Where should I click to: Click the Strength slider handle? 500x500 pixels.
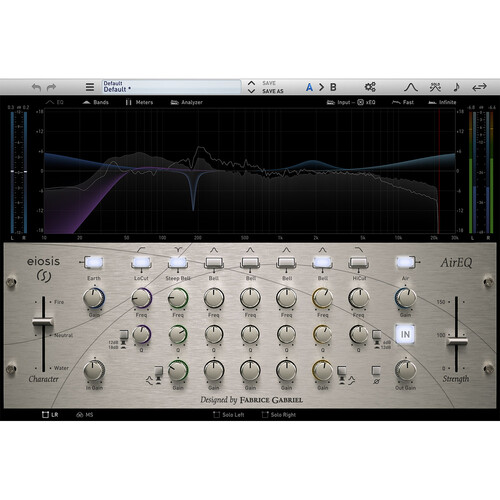(x=457, y=341)
